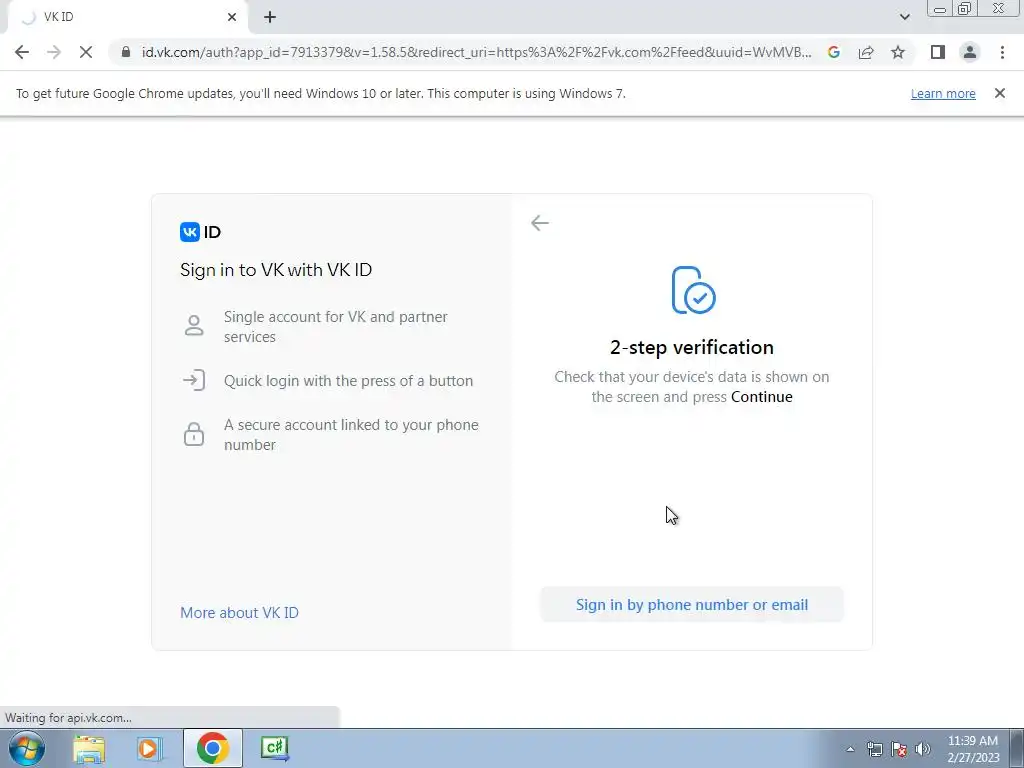The image size is (1024, 768).
Task: Launch Windows Media Player from taskbar
Action: (150, 748)
